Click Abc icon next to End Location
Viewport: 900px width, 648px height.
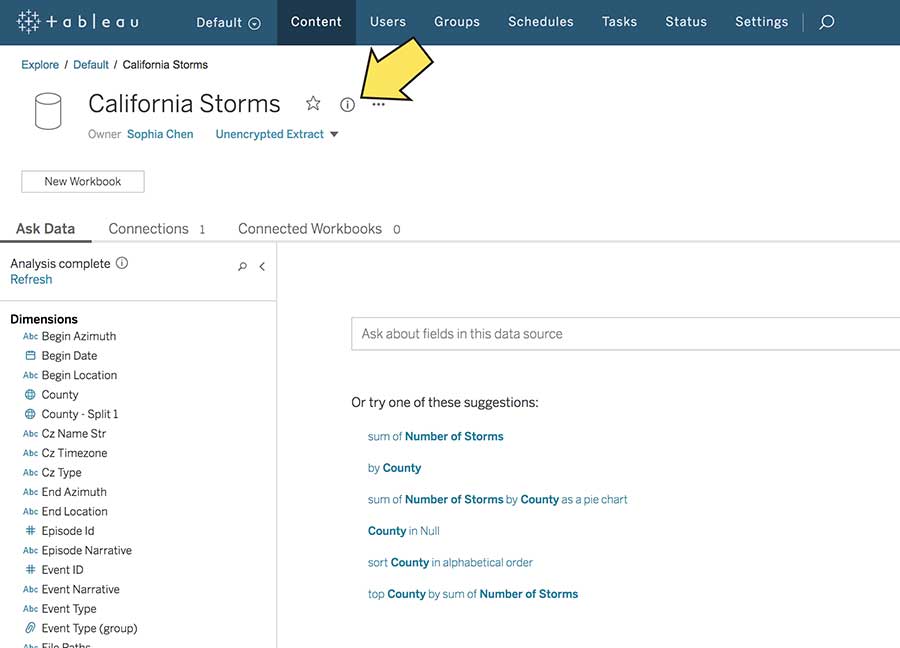tap(30, 511)
